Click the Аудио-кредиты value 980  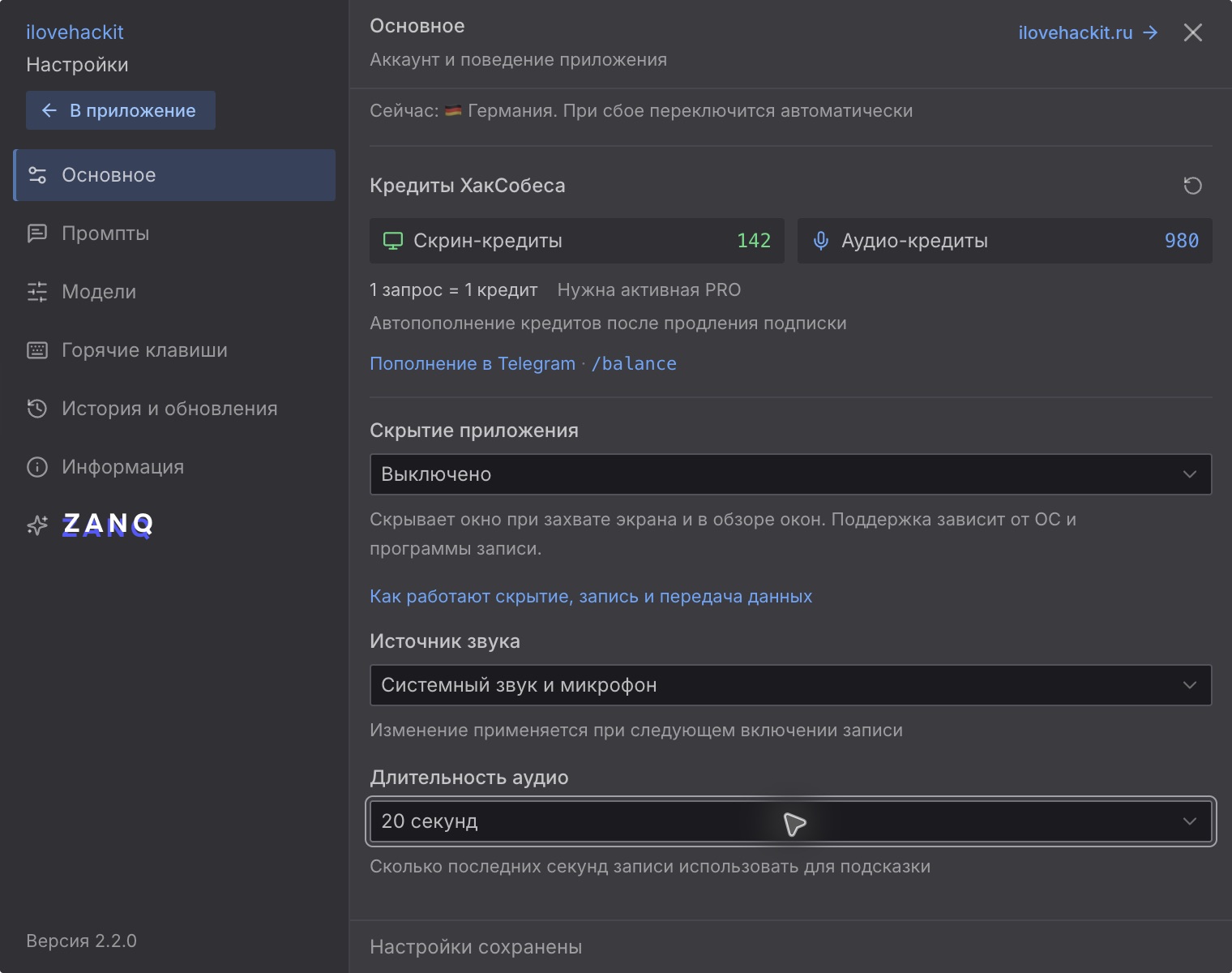(1182, 241)
